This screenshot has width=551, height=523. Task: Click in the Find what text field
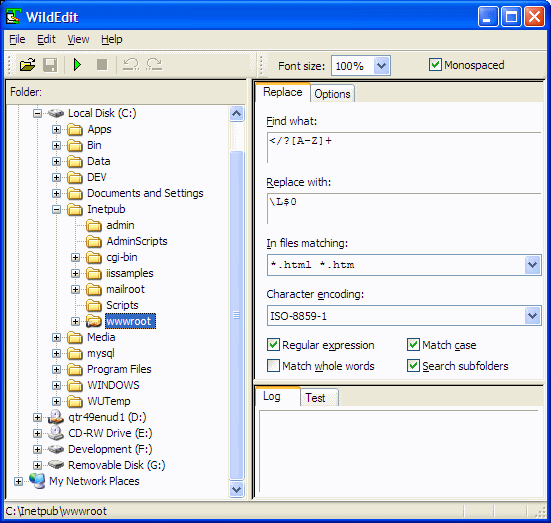pos(404,148)
